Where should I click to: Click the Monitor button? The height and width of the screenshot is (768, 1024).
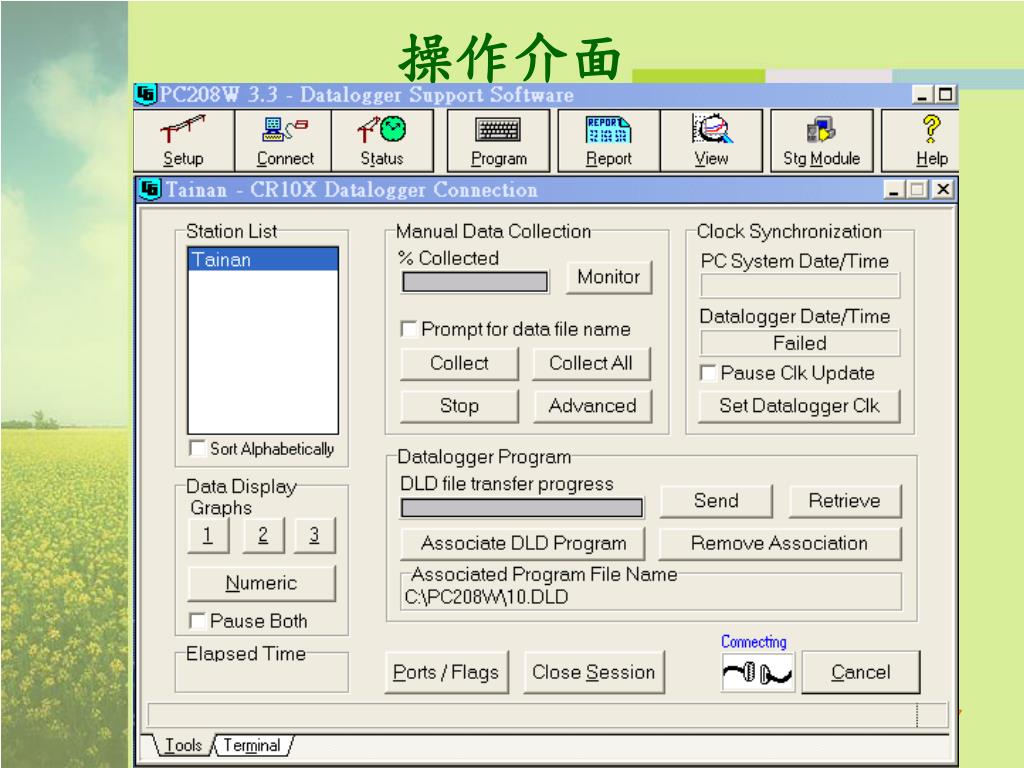pos(609,277)
